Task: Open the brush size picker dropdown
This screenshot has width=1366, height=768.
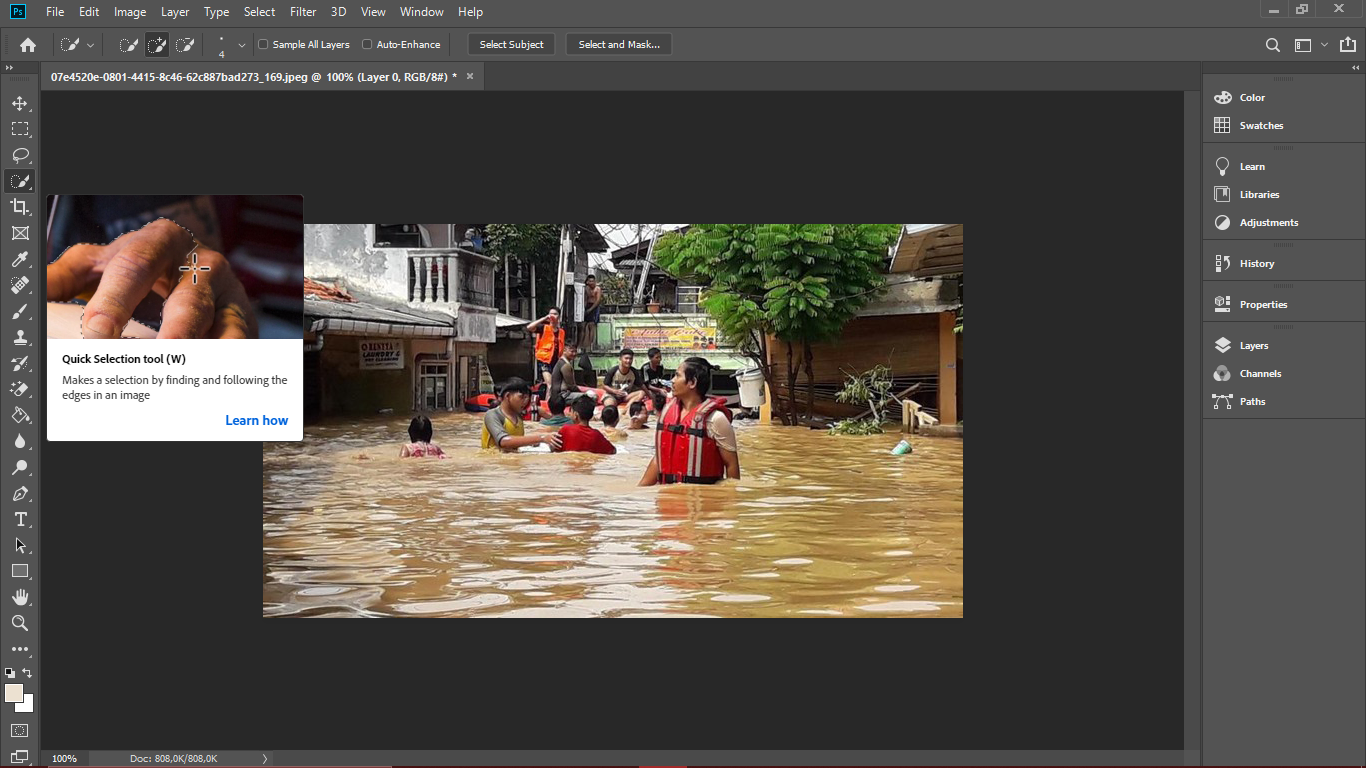Action: tap(241, 45)
